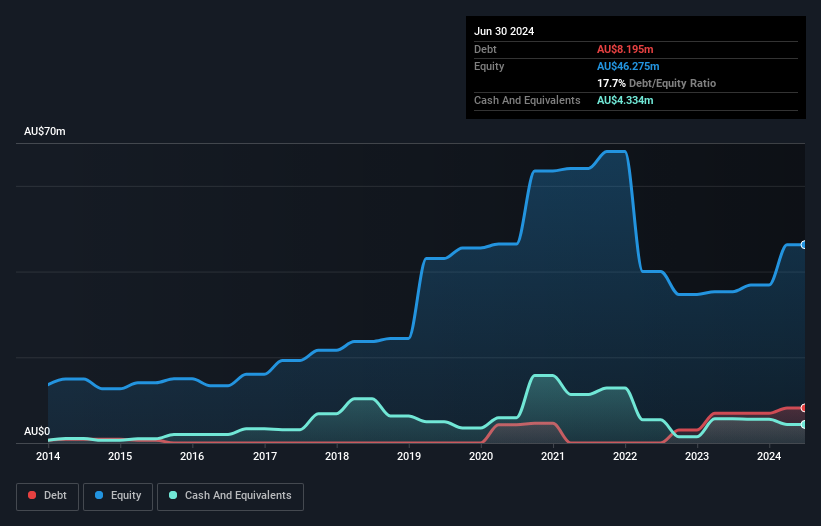
Task: Click the AU$4.334m cash value
Action: [x=625, y=100]
